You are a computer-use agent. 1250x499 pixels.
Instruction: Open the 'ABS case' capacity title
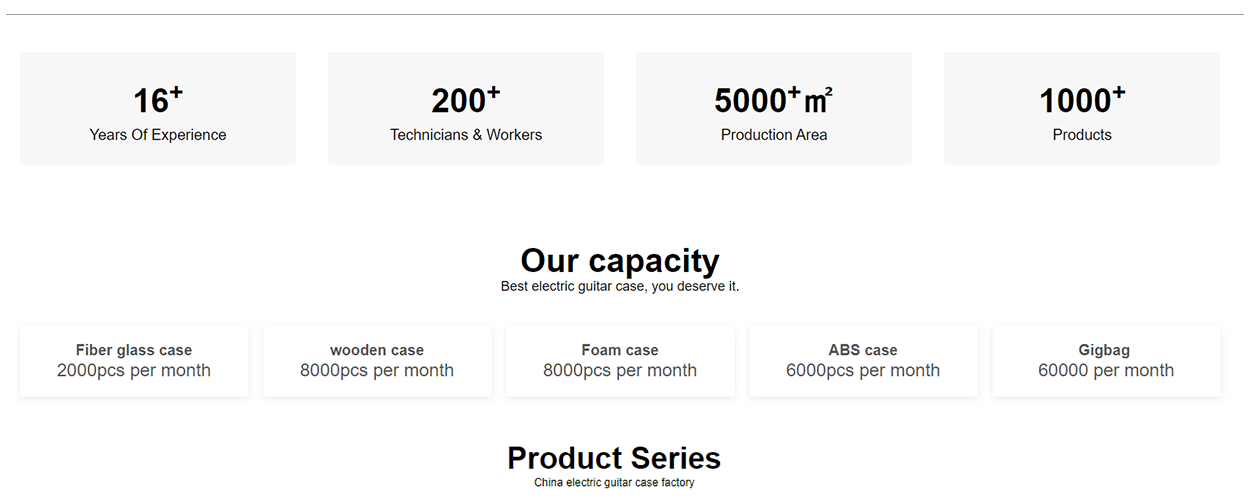[863, 350]
